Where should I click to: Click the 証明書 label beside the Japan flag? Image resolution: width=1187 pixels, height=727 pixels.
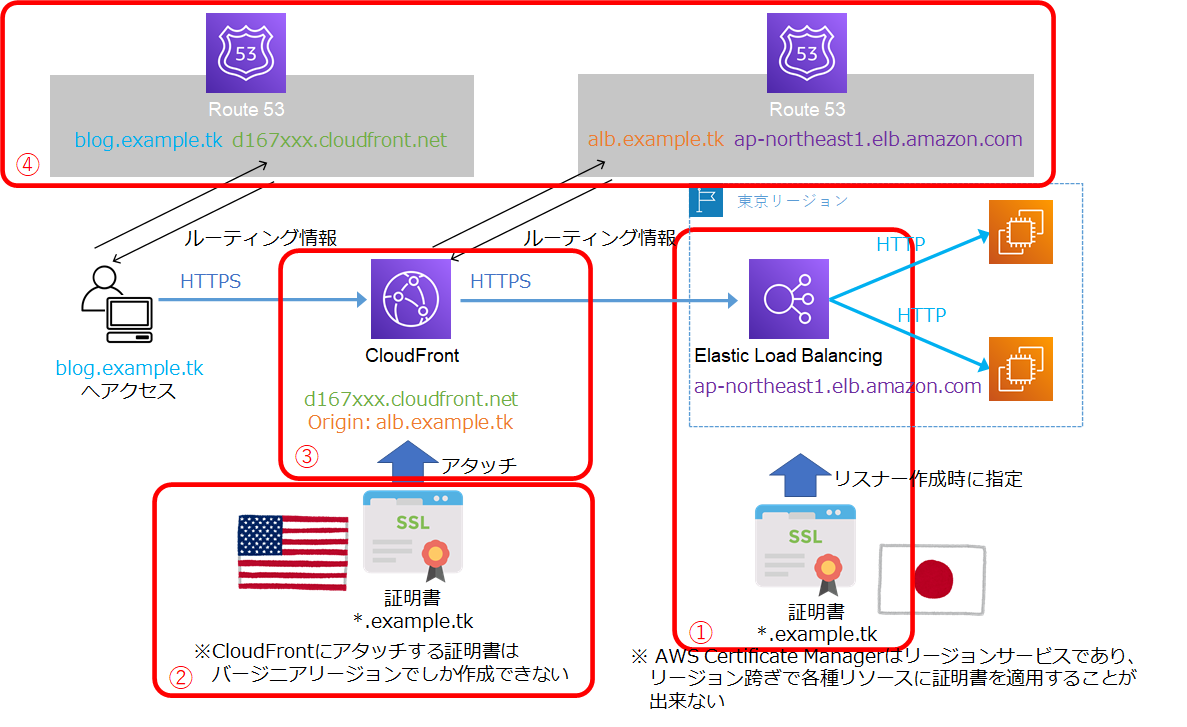click(x=816, y=612)
